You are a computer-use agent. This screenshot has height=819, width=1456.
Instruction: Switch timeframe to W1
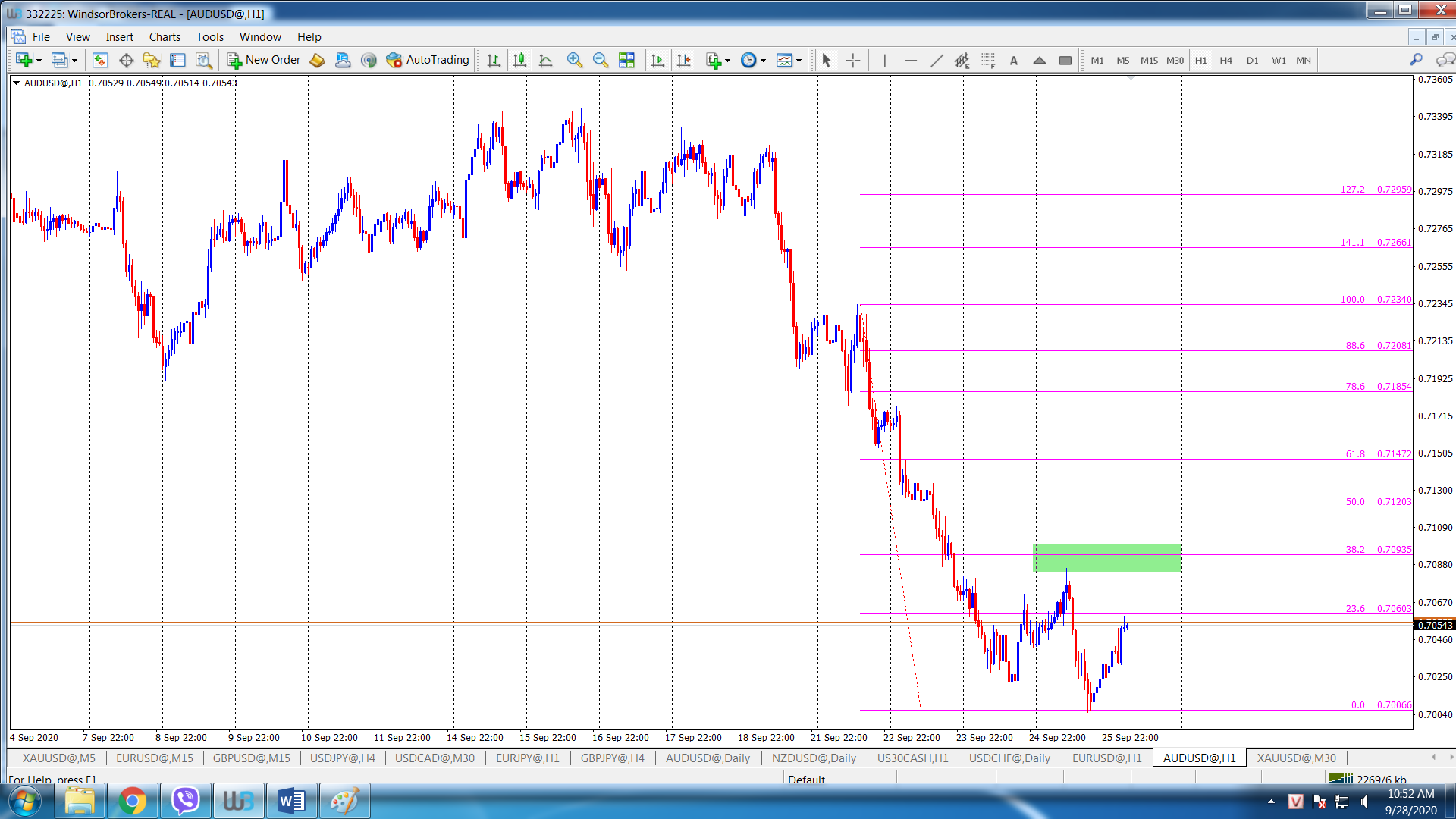(1279, 60)
